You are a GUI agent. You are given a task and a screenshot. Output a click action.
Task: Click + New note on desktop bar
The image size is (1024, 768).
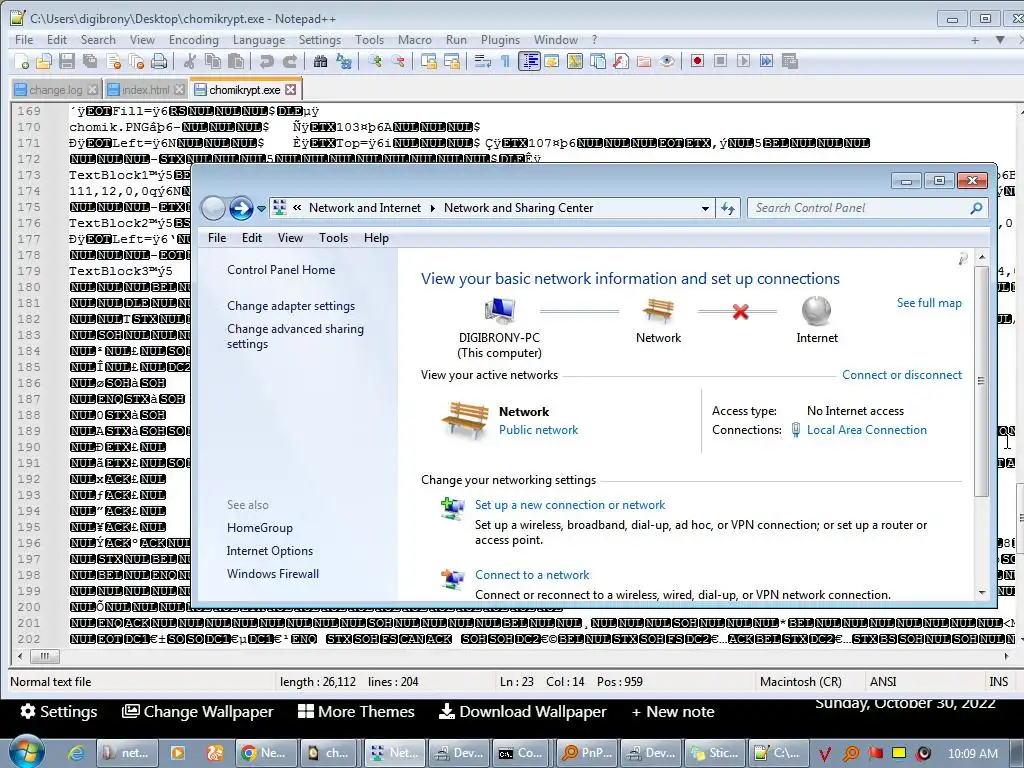pos(673,712)
